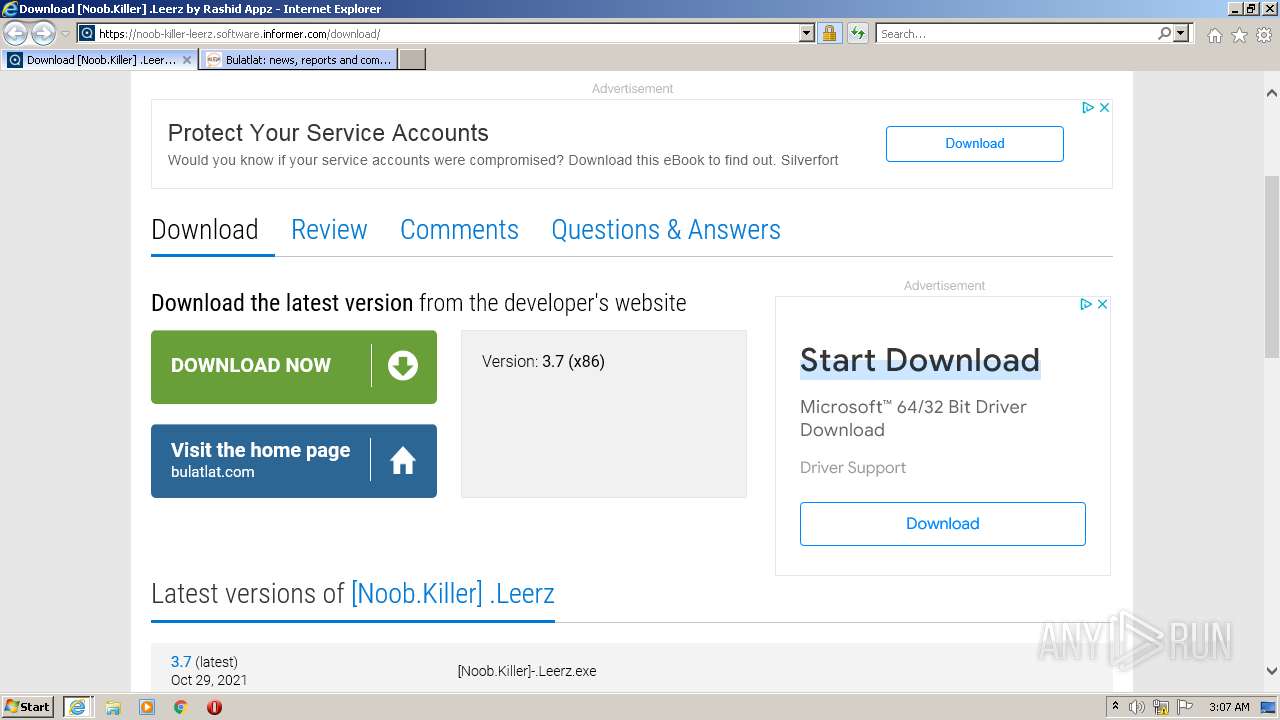Click Download button in Driver Support ad
Image resolution: width=1280 pixels, height=720 pixels.
coord(942,524)
